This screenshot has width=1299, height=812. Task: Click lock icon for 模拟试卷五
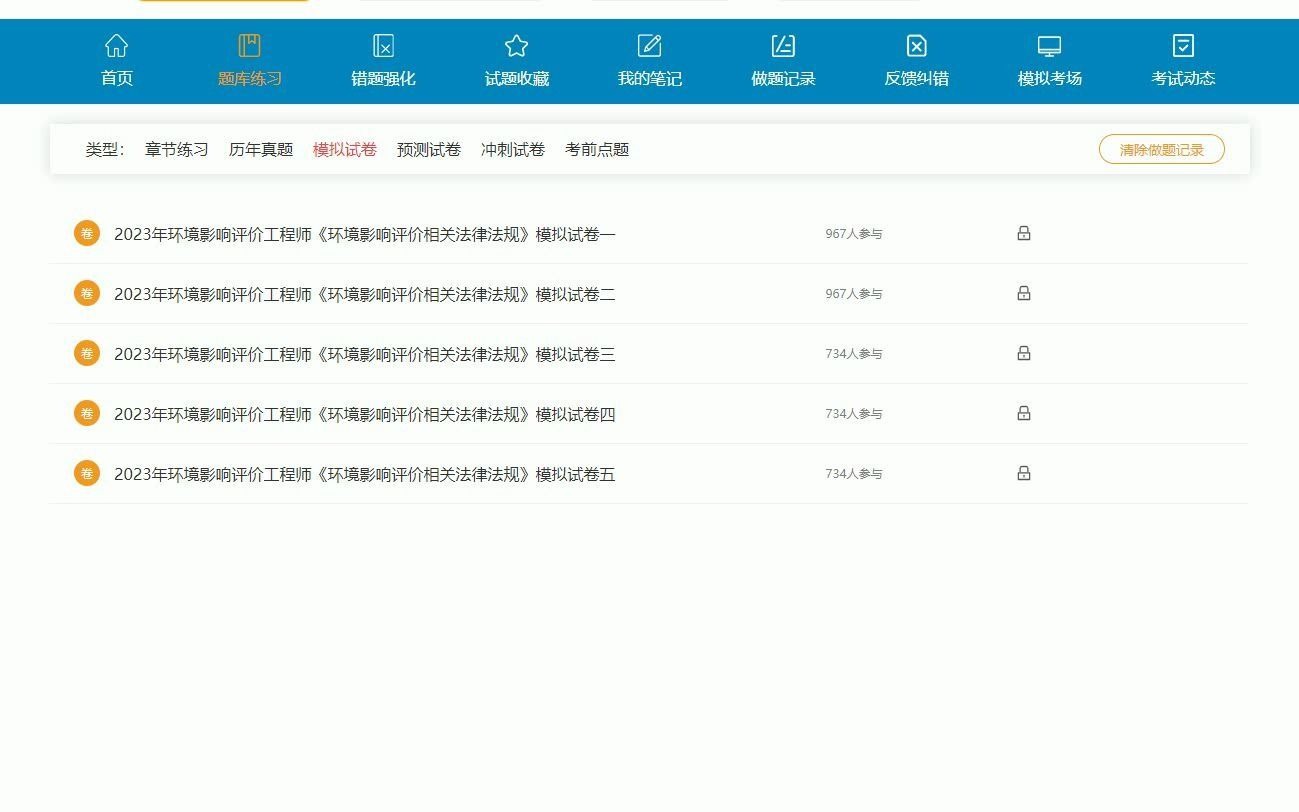click(1024, 473)
